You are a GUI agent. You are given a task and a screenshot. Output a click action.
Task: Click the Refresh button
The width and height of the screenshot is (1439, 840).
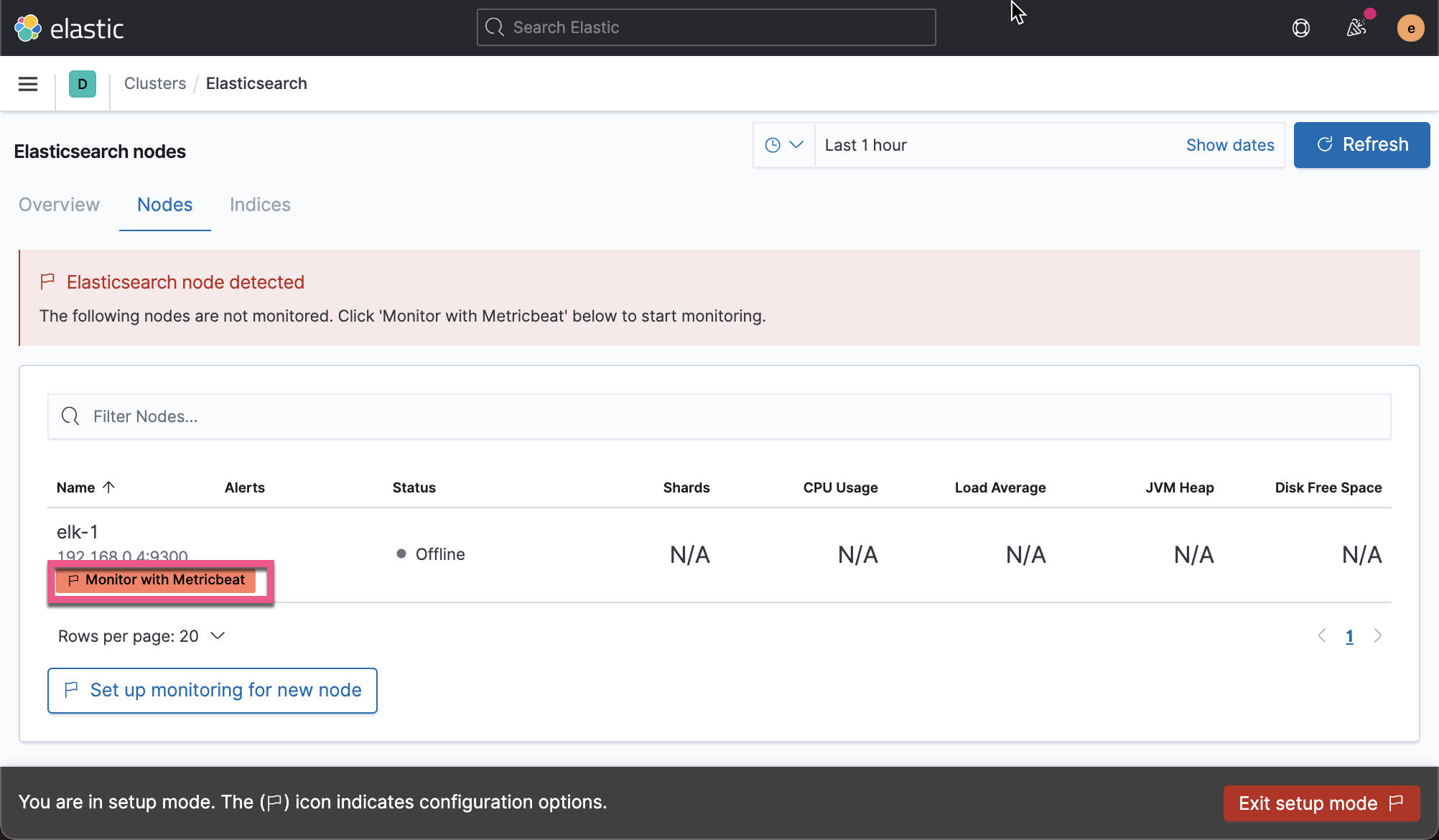[1361, 144]
